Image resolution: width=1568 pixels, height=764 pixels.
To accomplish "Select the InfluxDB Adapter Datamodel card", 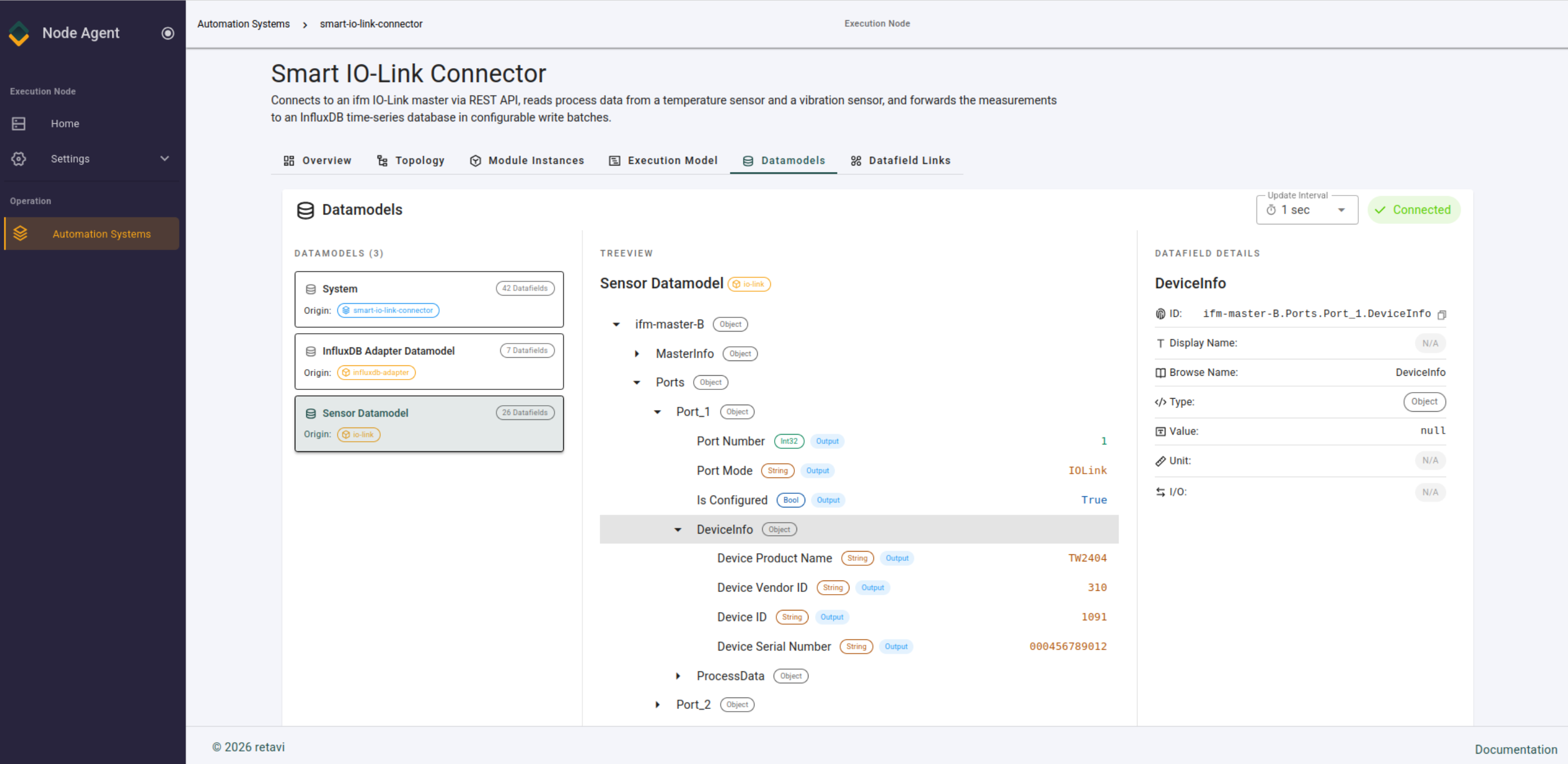I will [429, 362].
